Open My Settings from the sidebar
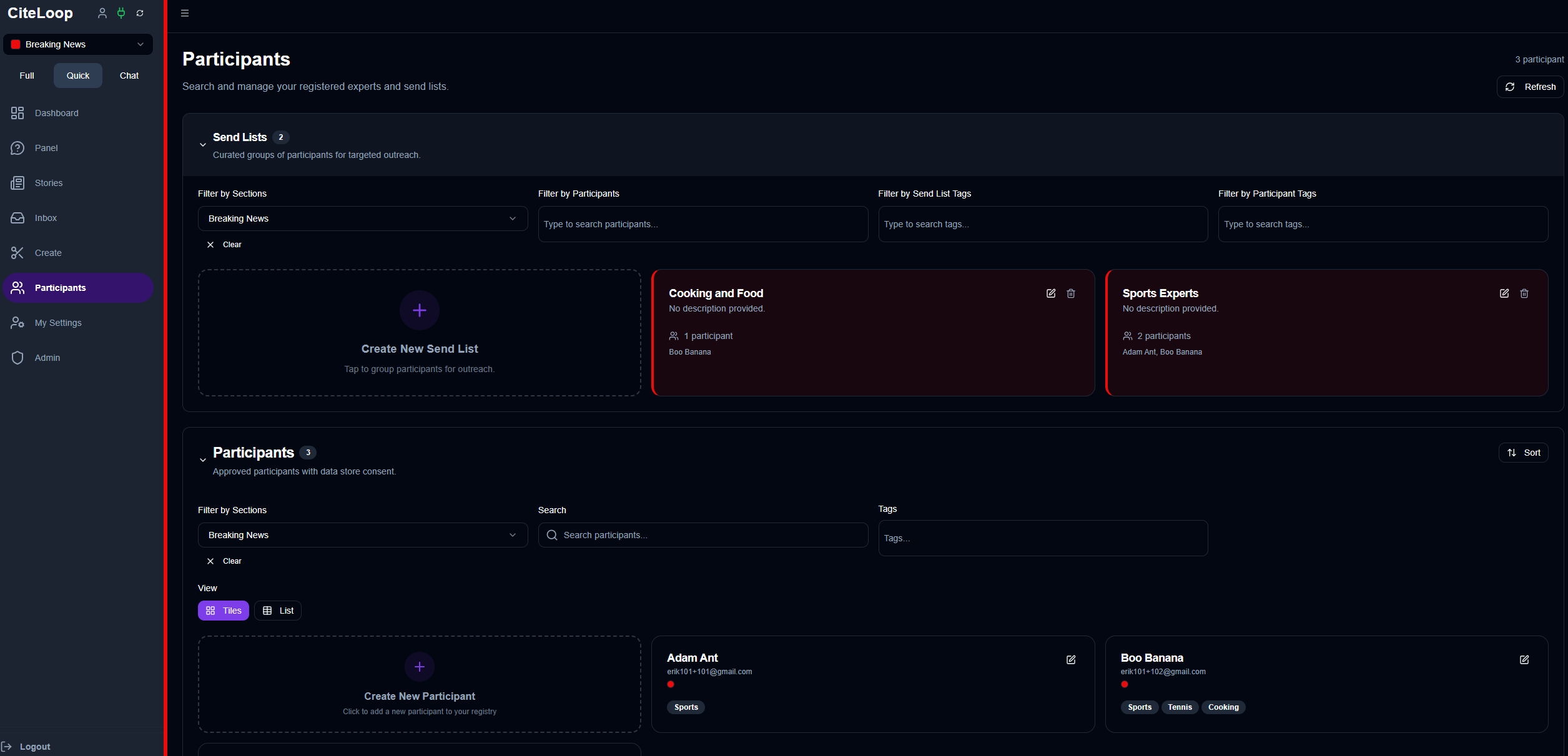 (x=78, y=323)
